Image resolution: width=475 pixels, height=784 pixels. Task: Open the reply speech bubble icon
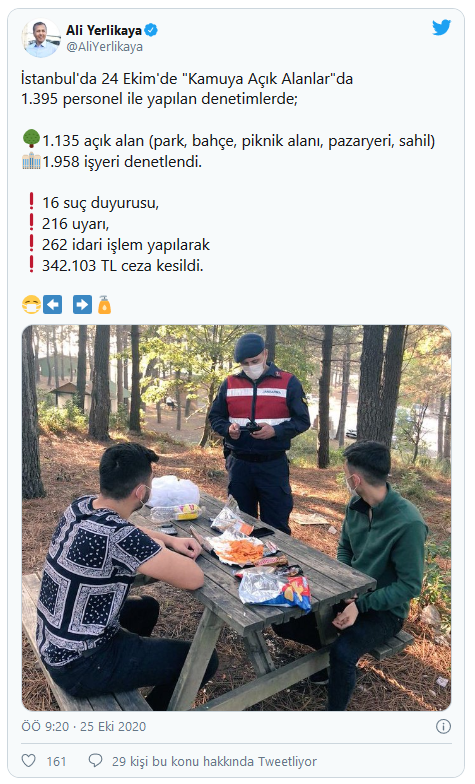(95, 760)
